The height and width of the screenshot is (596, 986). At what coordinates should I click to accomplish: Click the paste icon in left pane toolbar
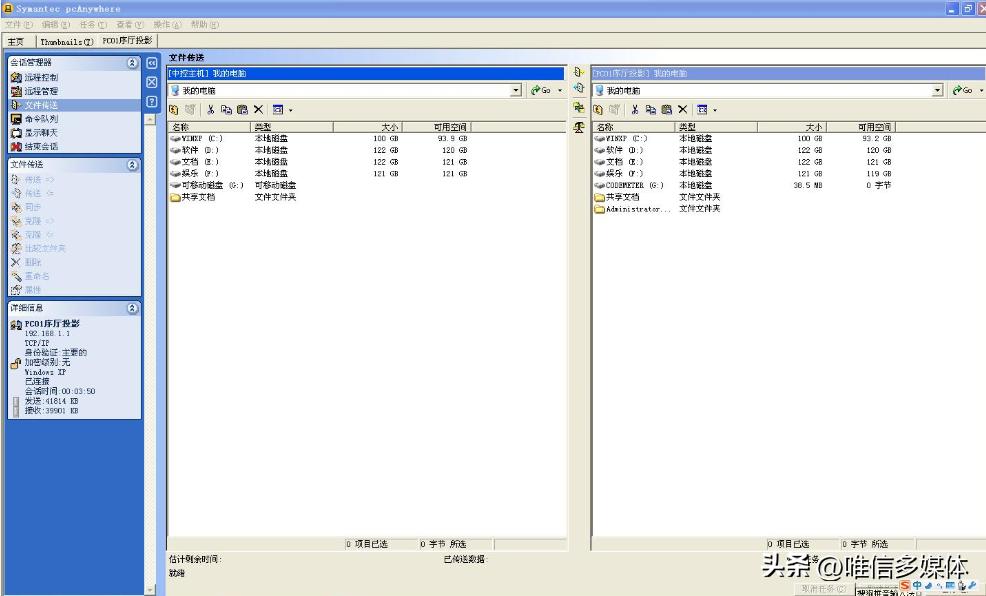click(x=242, y=110)
